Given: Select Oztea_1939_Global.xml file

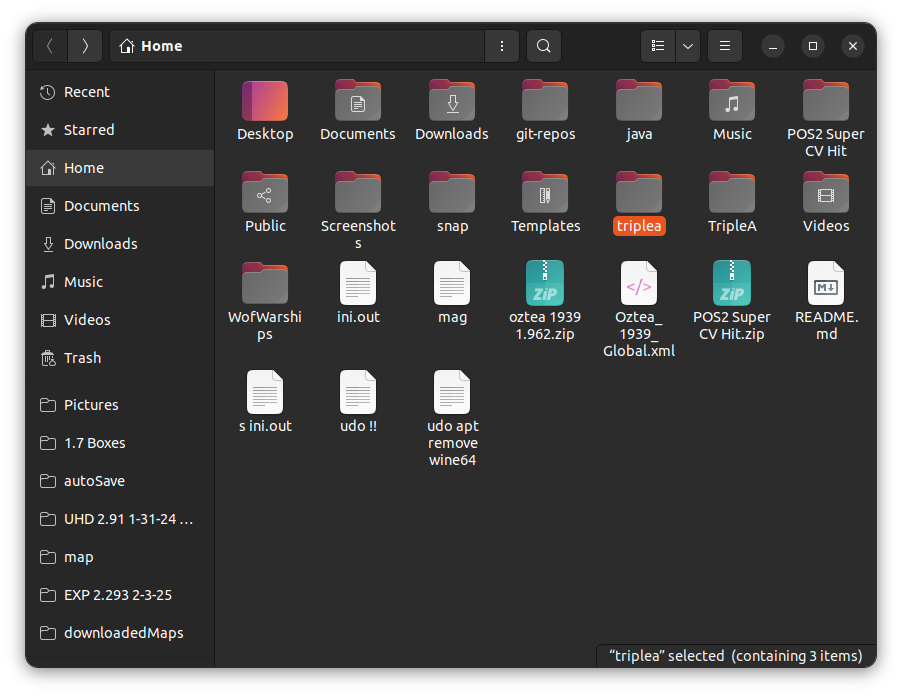Looking at the screenshot, I should point(639,283).
